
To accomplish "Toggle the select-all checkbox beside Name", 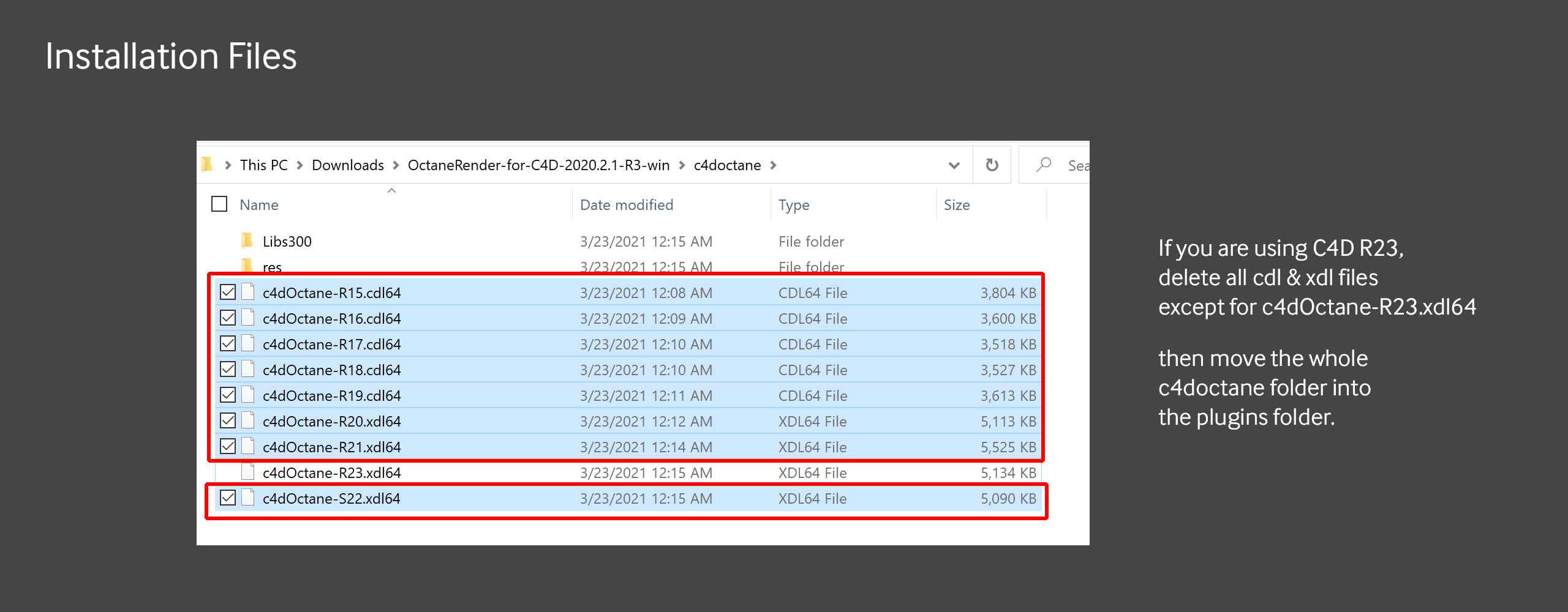I will tap(219, 204).
